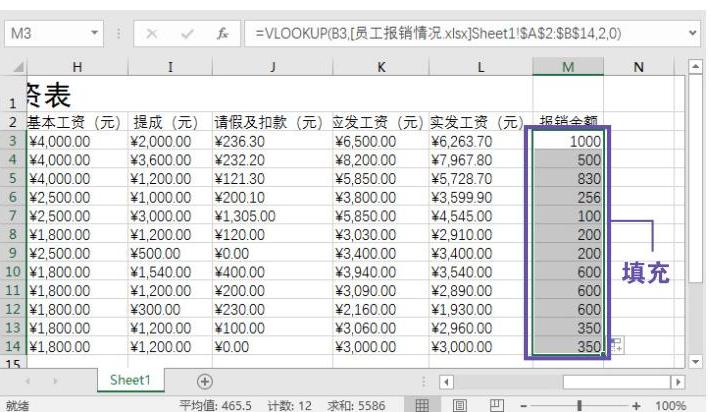This screenshot has width=711, height=412.
Task: Click the 请假及扣款（元） header cell
Action: coord(273,122)
